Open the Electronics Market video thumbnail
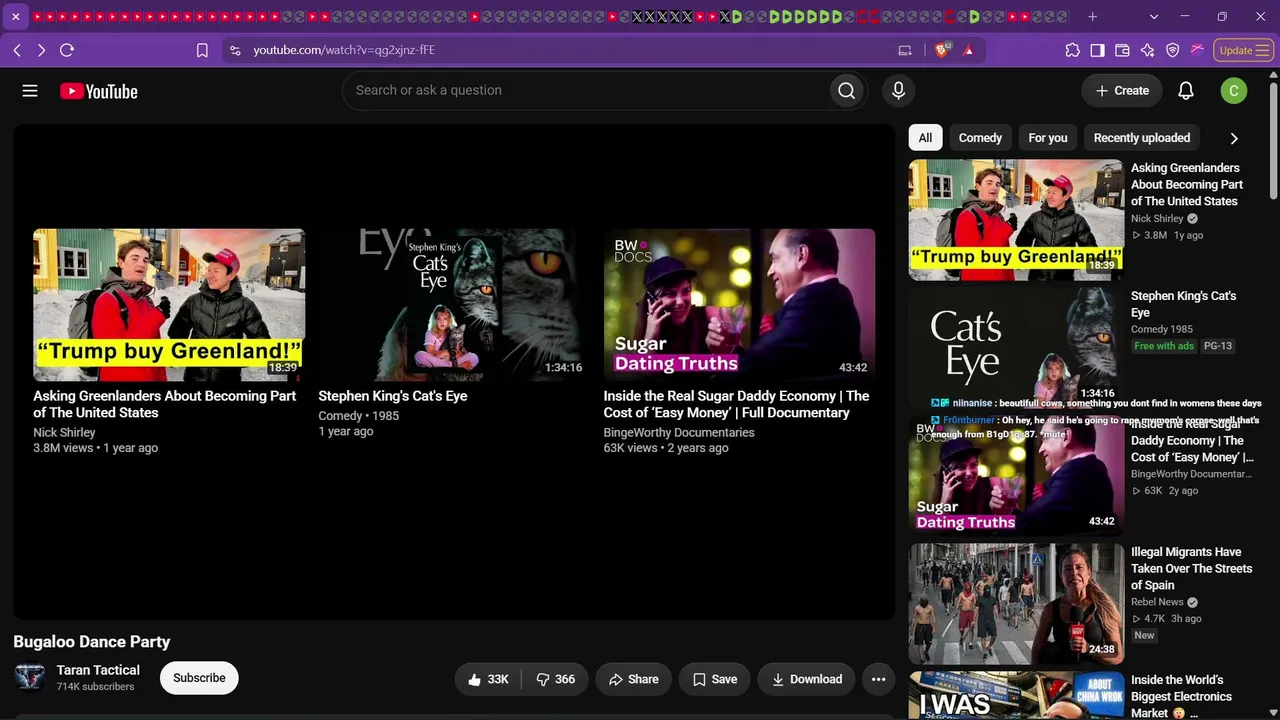Image resolution: width=1280 pixels, height=720 pixels. coord(1016,696)
